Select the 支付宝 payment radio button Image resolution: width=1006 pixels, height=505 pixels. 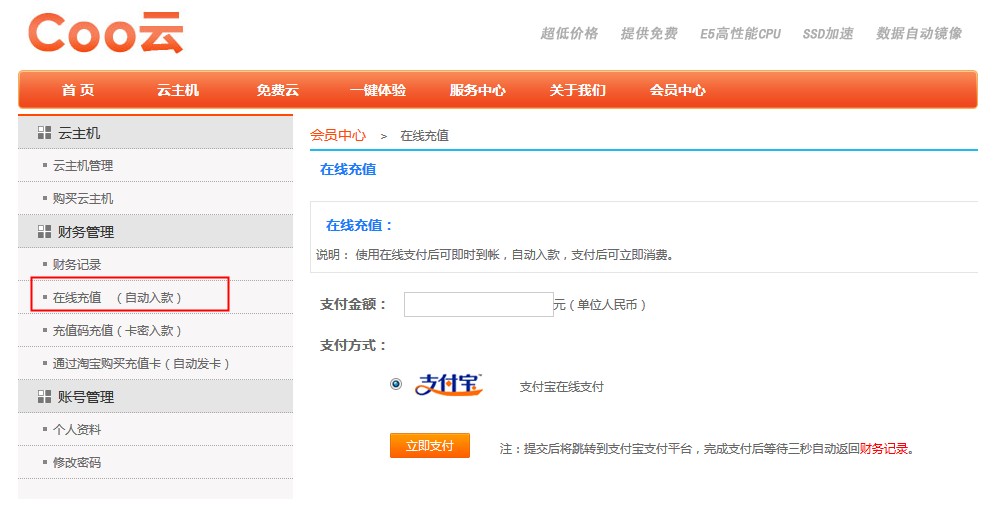tap(396, 384)
